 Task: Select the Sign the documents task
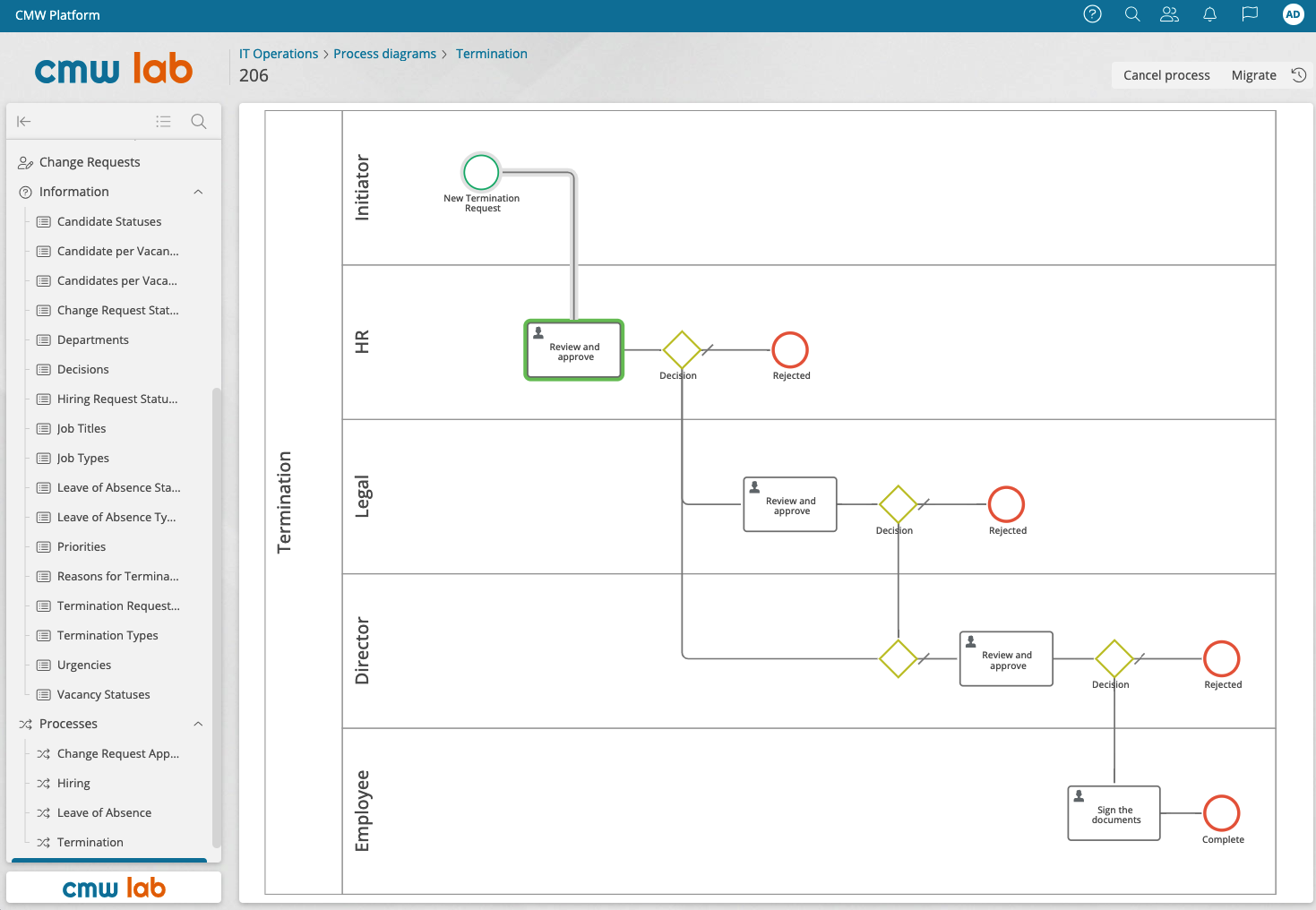click(1114, 813)
